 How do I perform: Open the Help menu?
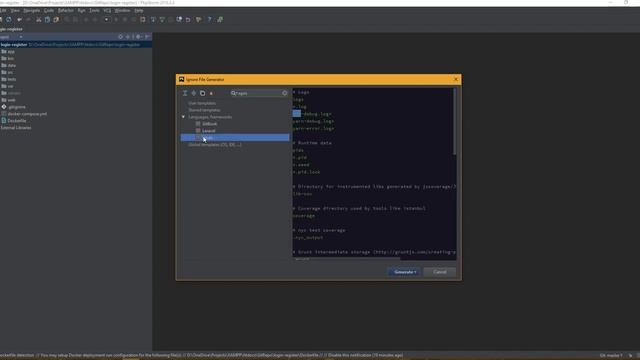139,10
